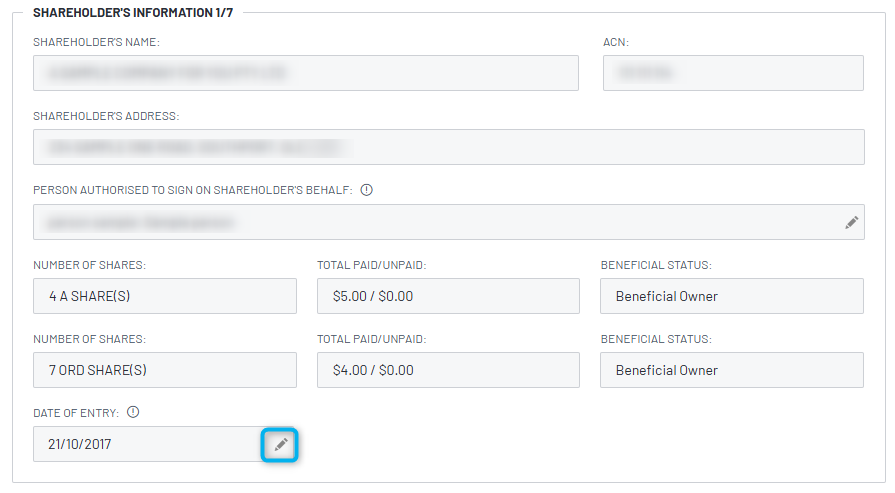Image resolution: width=895 pixels, height=493 pixels.
Task: Click the Shareholder's Name label
Action: point(96,42)
